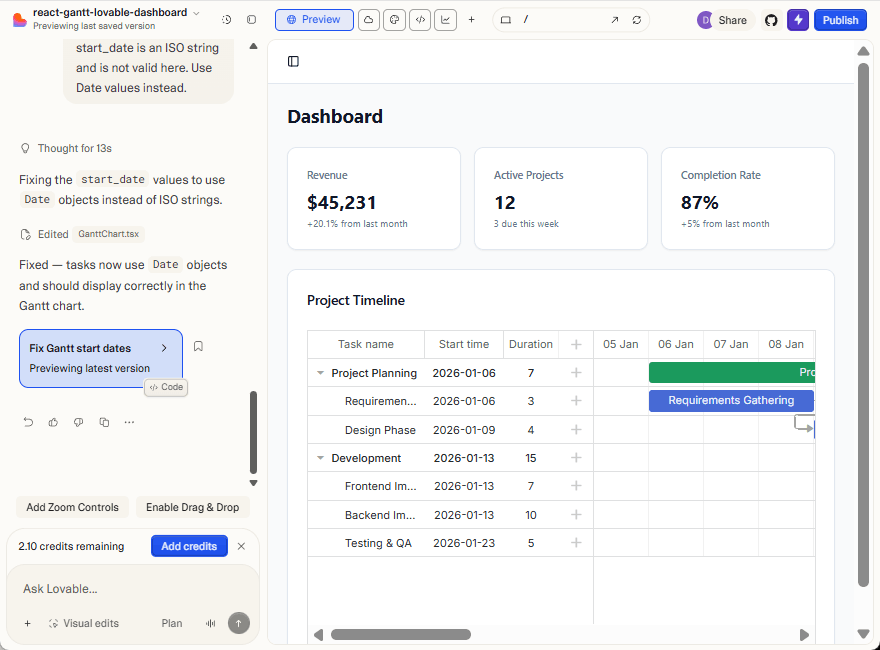The height and width of the screenshot is (650, 880).
Task: Publish the project
Action: click(840, 20)
